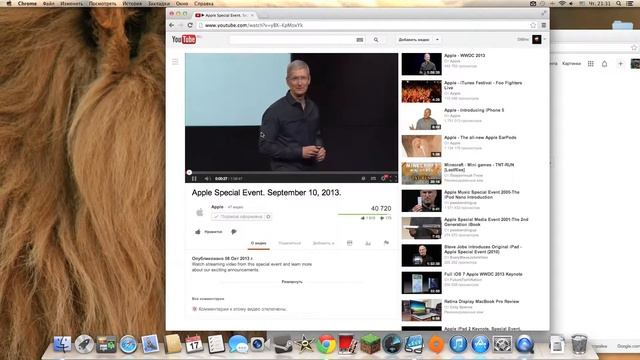The image size is (640, 360).
Task: Launch Minecraft from the Dock
Action: click(x=370, y=344)
